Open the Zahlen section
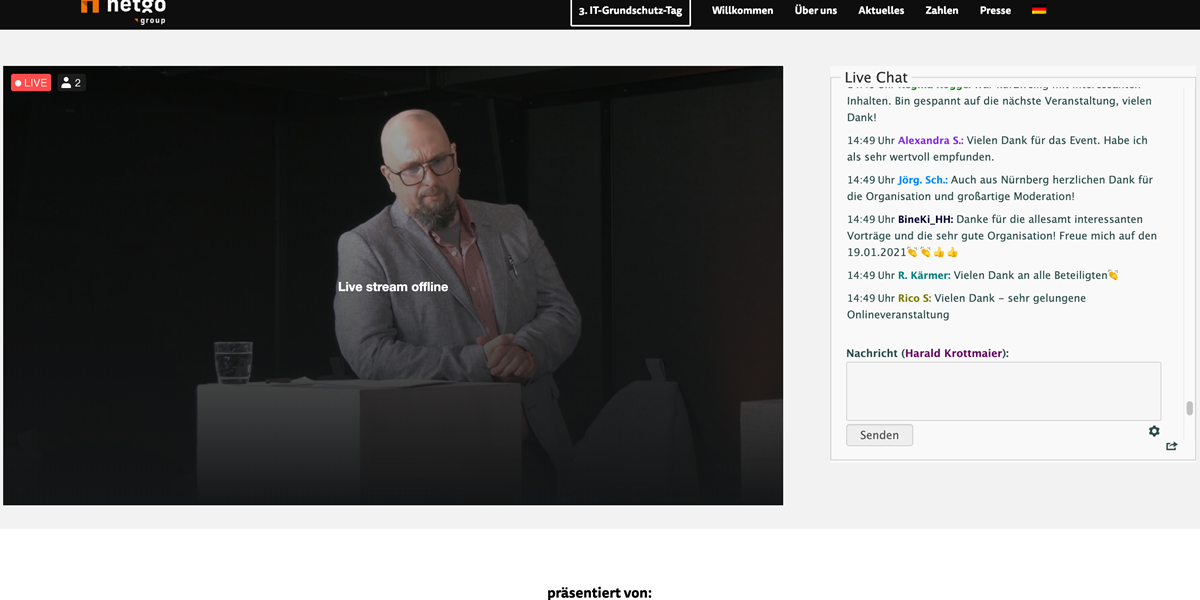 942,11
